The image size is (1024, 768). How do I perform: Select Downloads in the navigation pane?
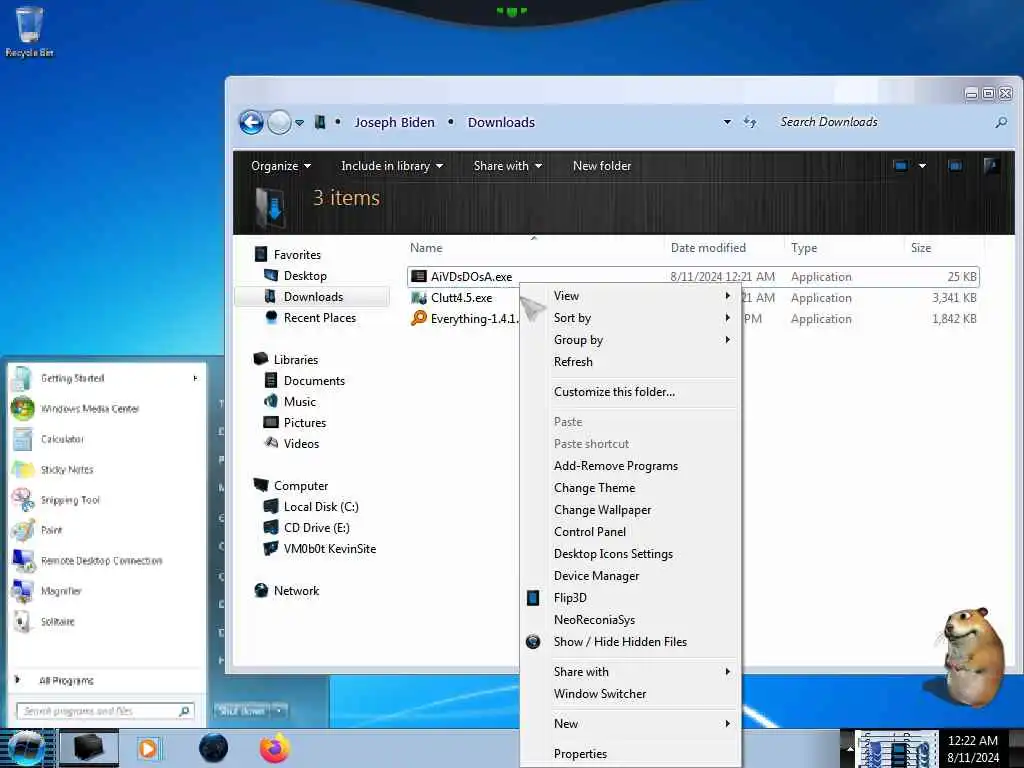pyautogui.click(x=313, y=296)
